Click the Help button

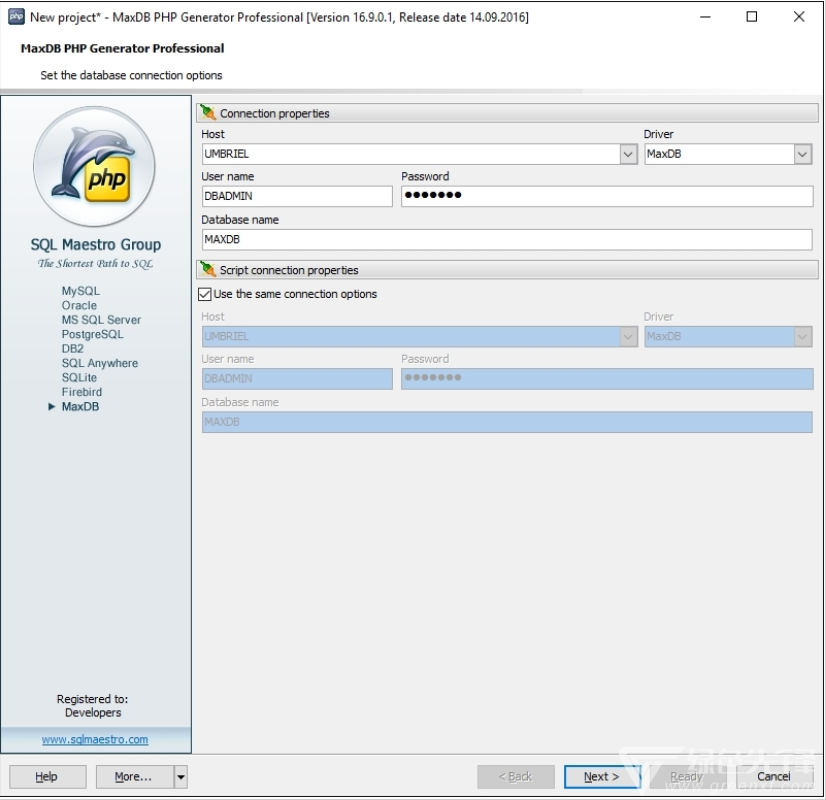click(48, 777)
